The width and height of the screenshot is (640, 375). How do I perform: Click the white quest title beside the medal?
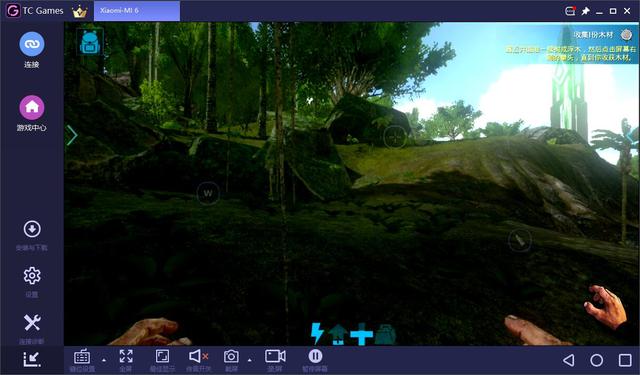point(593,35)
